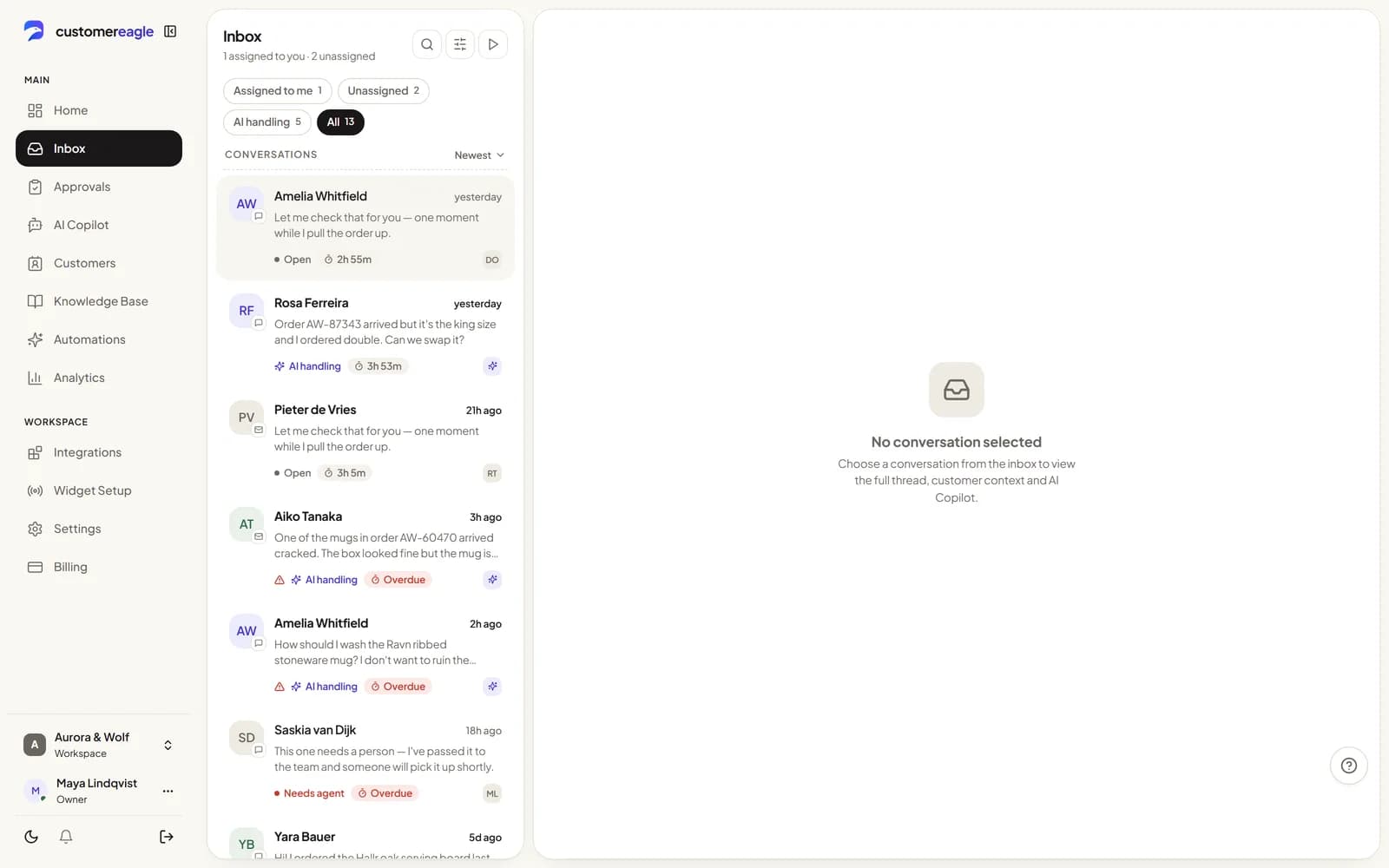Click the Widget Setup broadcast icon

pos(35,490)
